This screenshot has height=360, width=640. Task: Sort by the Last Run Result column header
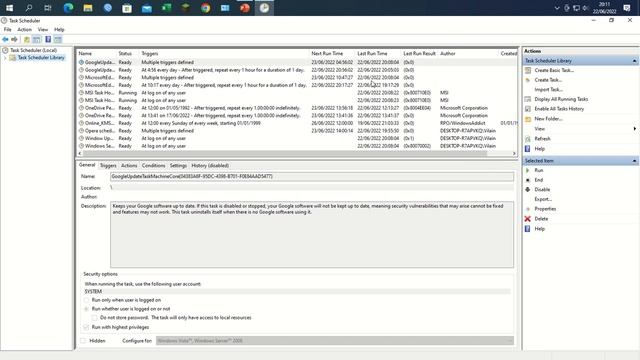(420, 53)
